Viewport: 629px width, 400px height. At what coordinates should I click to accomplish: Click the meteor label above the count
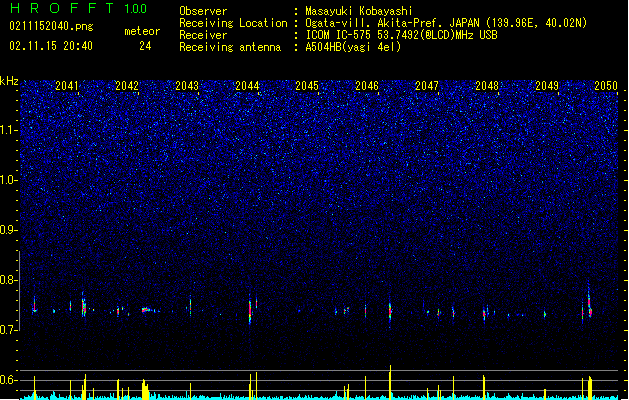point(142,31)
